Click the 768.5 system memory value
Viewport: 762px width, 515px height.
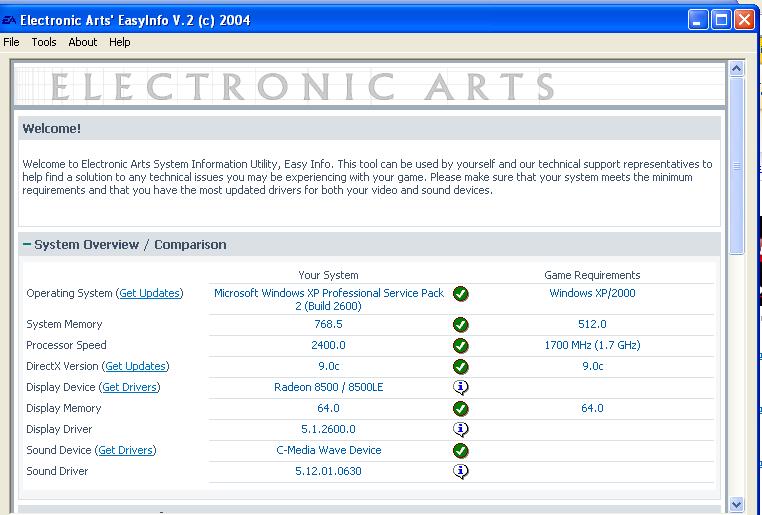point(328,325)
